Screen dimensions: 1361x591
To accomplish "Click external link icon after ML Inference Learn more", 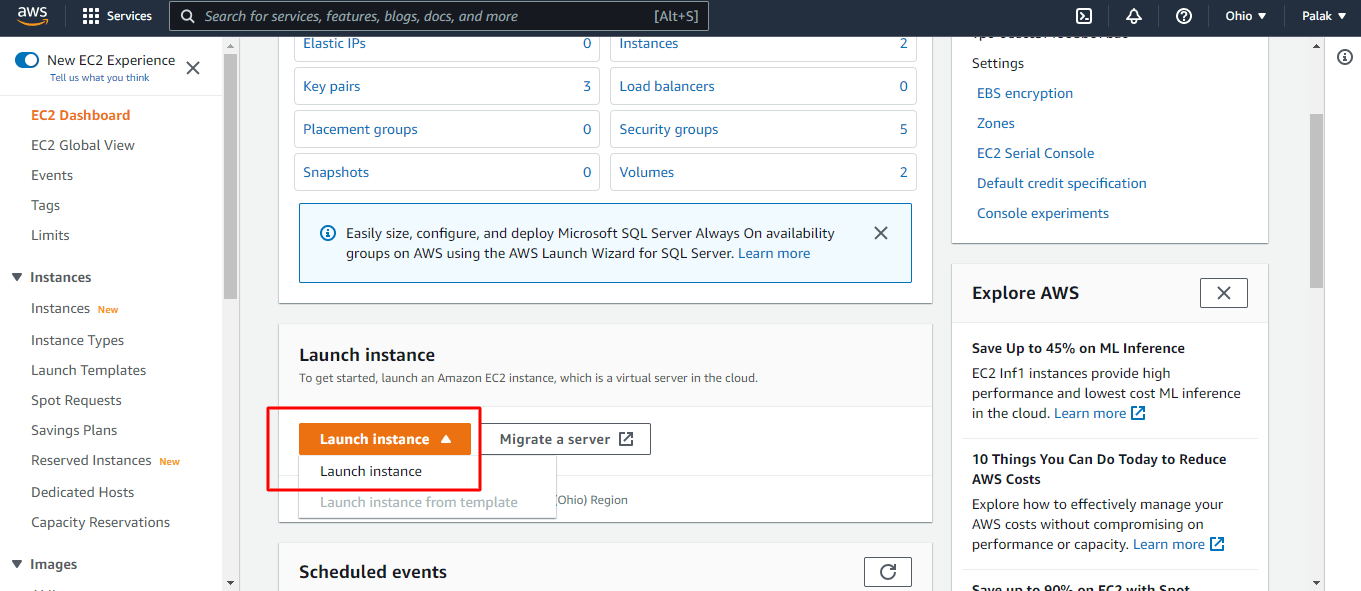I will coord(1138,413).
